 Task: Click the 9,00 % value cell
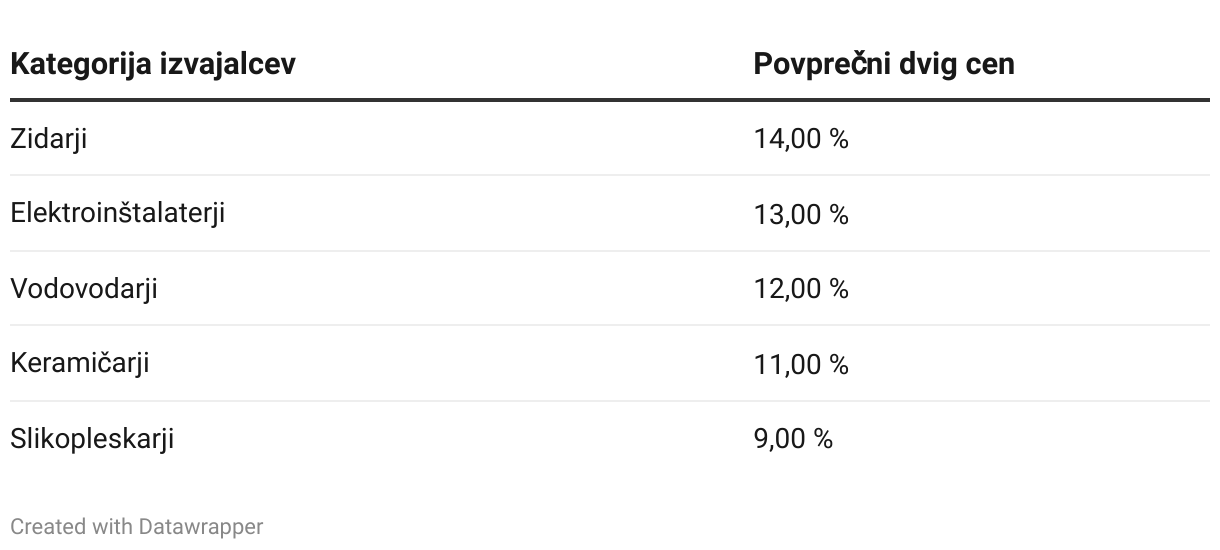792,438
